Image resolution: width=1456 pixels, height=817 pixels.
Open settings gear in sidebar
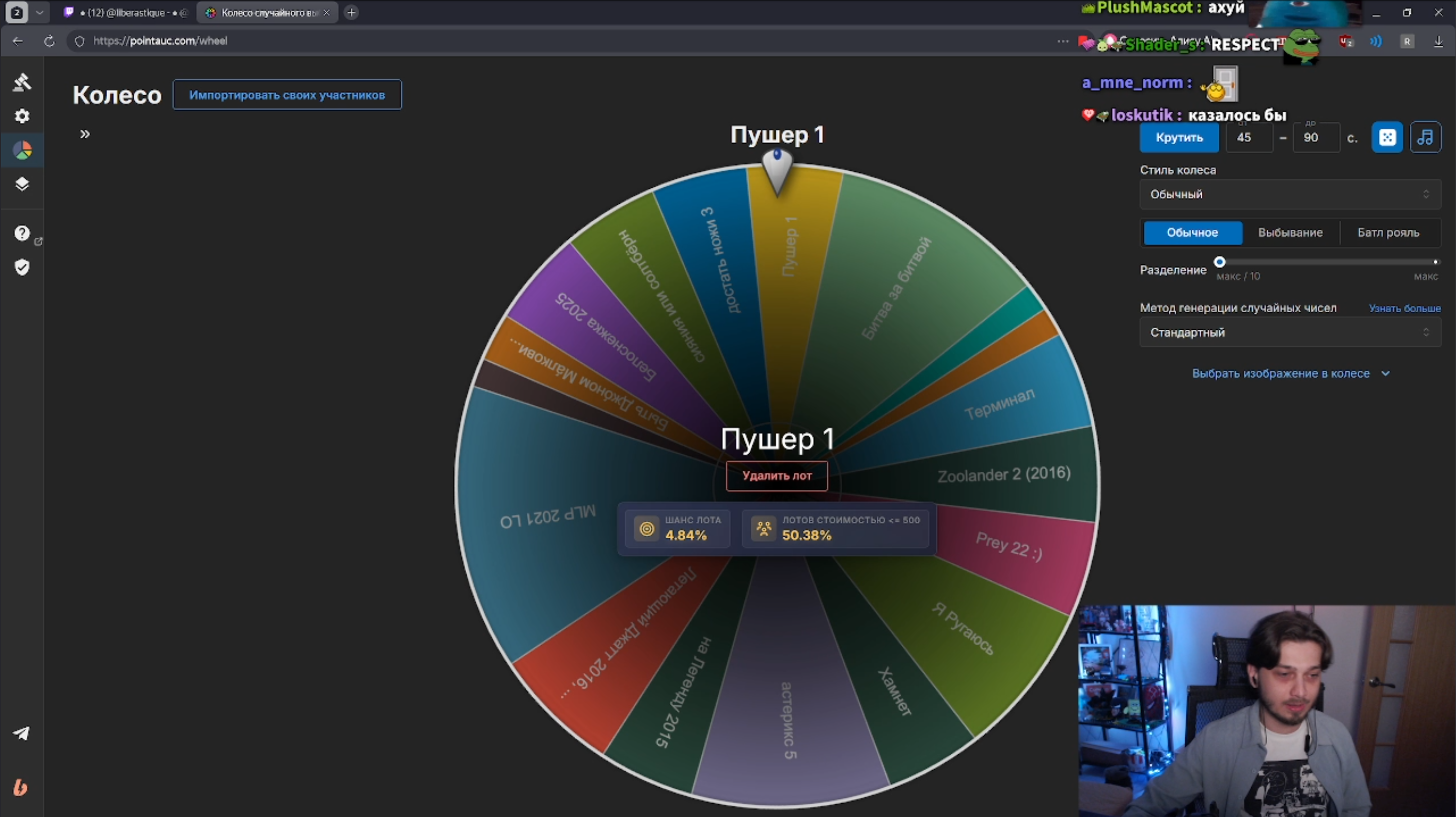[x=22, y=116]
